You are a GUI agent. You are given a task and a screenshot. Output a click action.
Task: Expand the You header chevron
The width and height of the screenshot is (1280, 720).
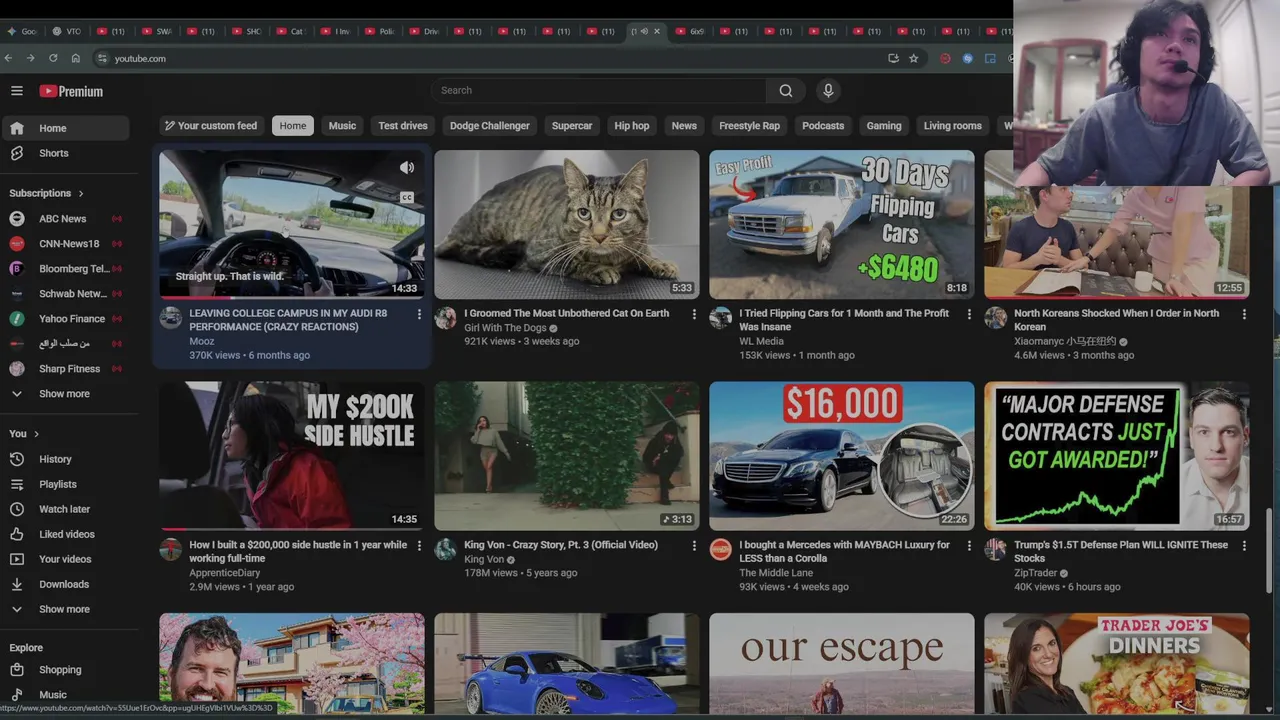point(37,434)
